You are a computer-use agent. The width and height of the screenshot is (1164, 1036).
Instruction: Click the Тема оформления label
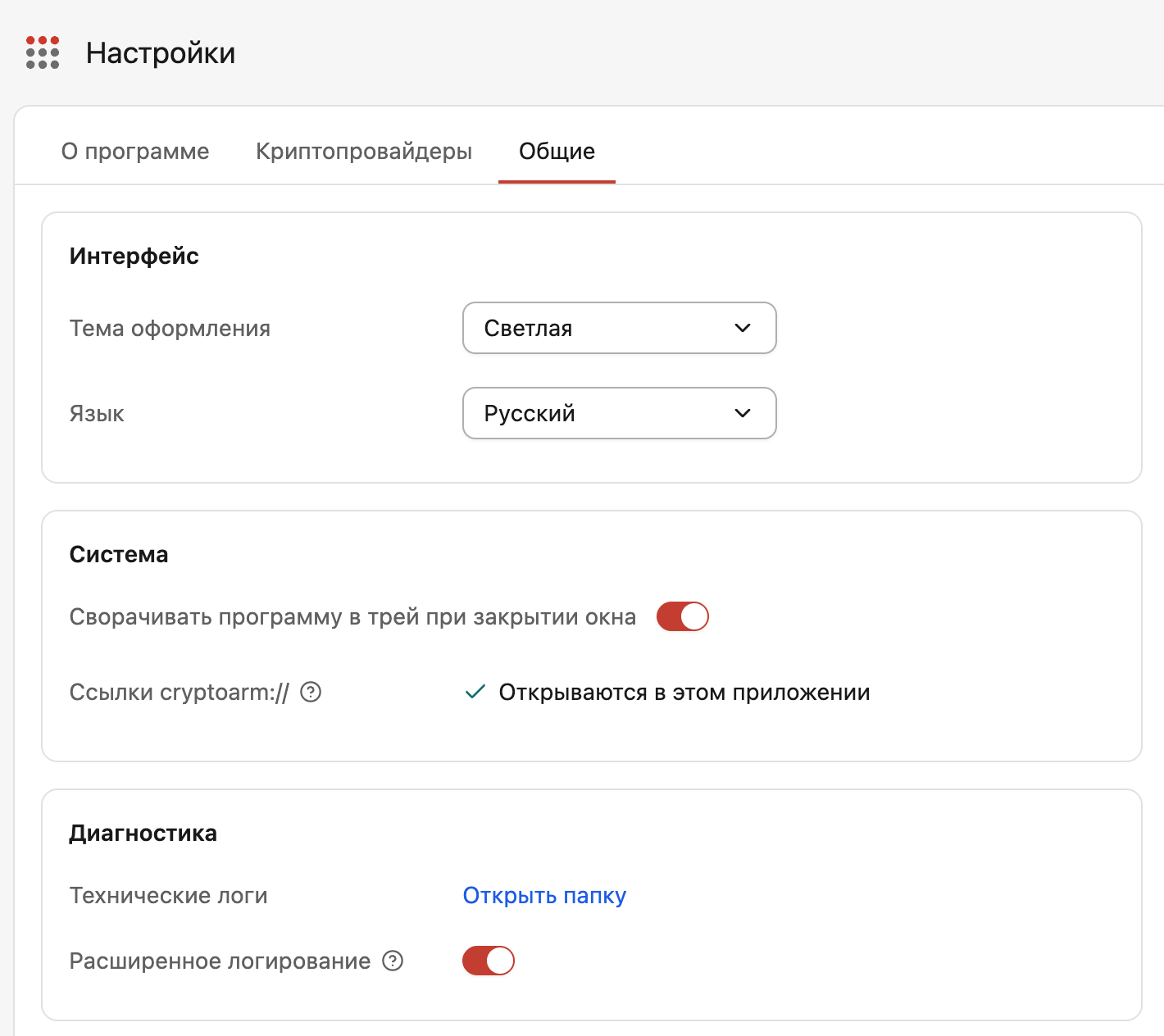pos(171,328)
